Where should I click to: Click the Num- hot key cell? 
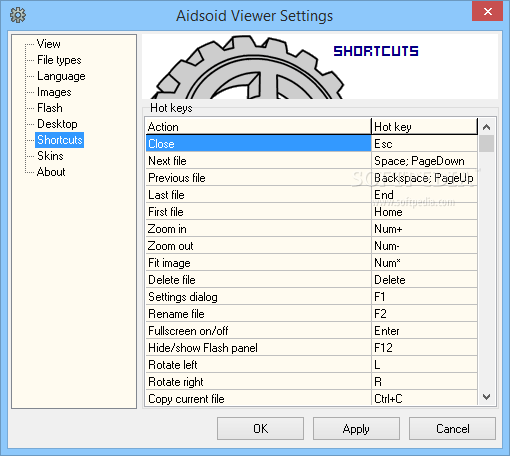coord(424,246)
